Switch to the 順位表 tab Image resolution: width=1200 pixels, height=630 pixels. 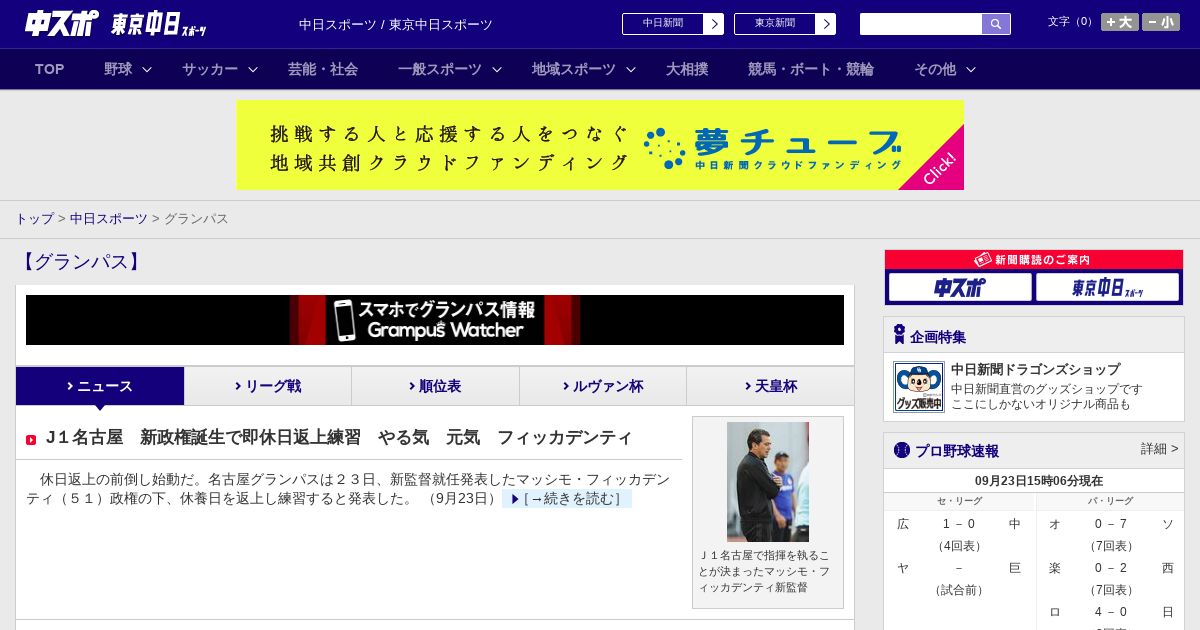tap(435, 386)
